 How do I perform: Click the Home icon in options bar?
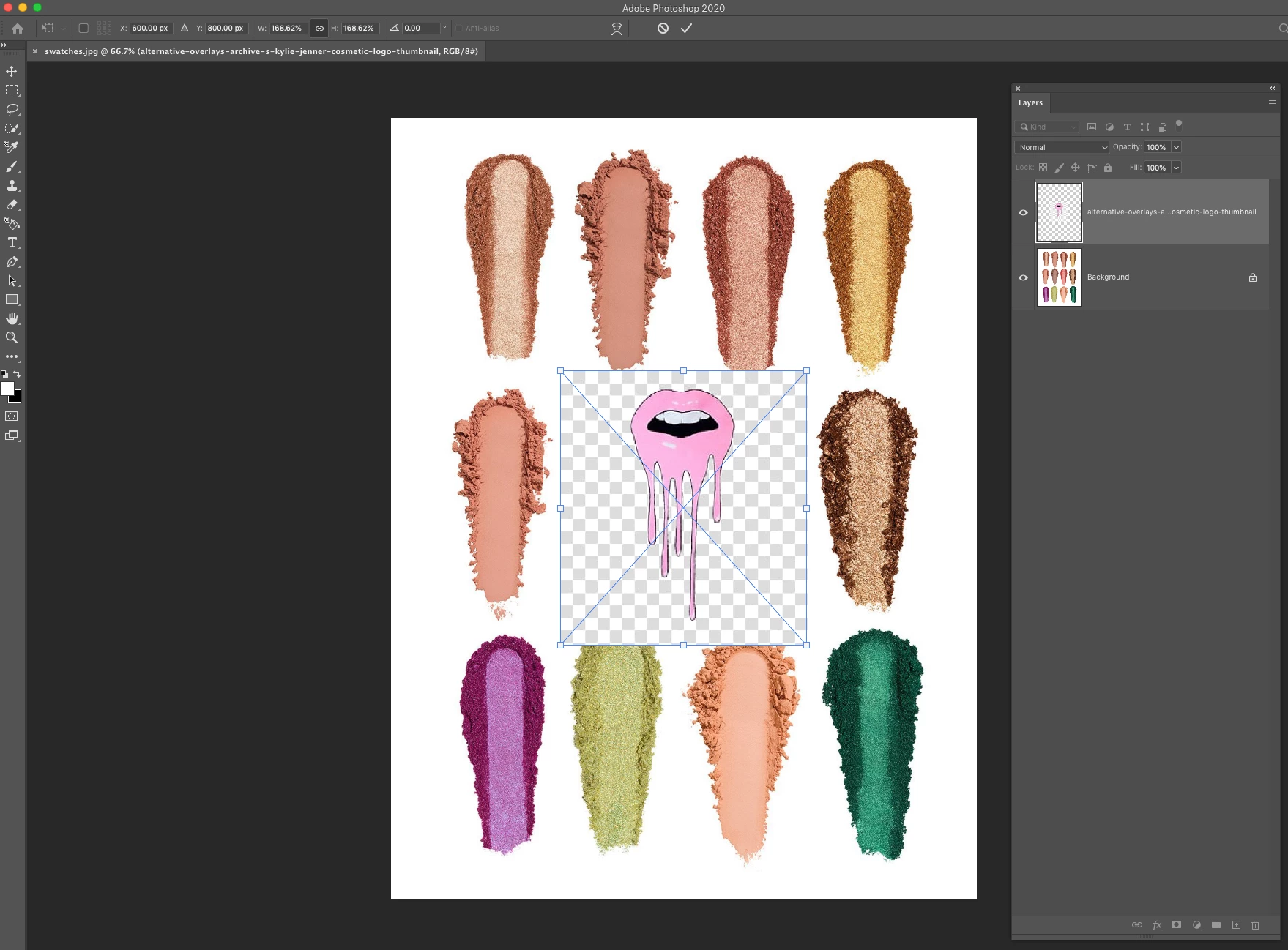[x=18, y=29]
